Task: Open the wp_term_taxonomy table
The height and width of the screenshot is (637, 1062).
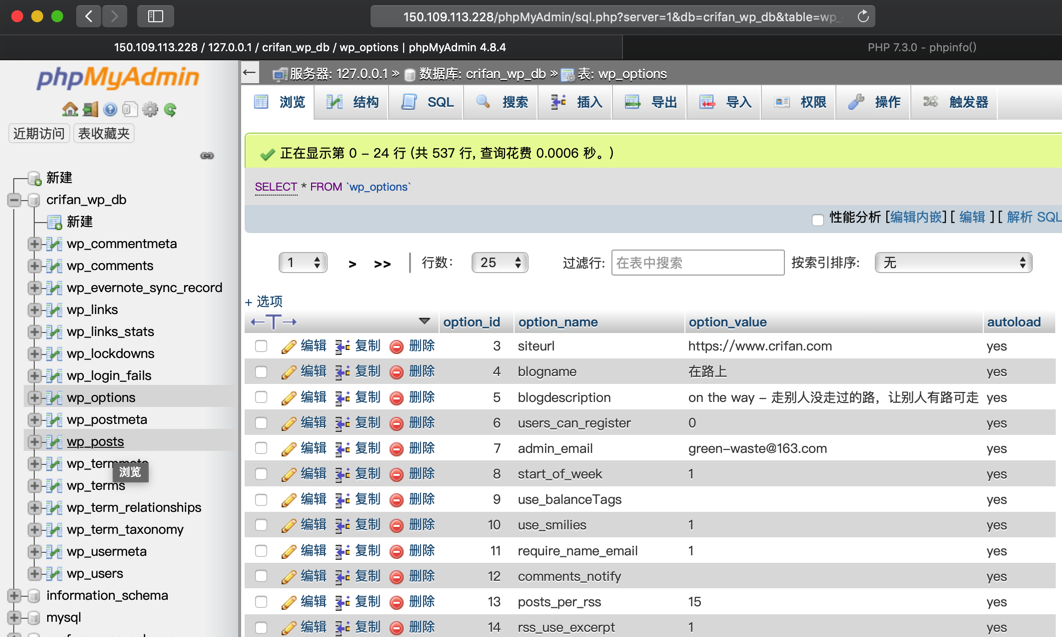Action: coord(125,529)
